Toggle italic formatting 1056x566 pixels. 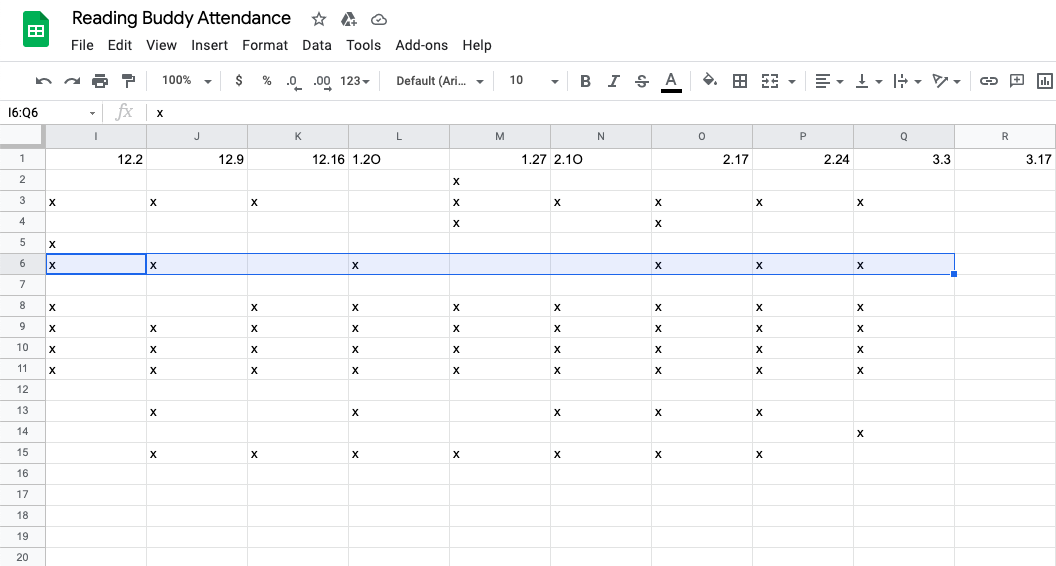[x=614, y=81]
